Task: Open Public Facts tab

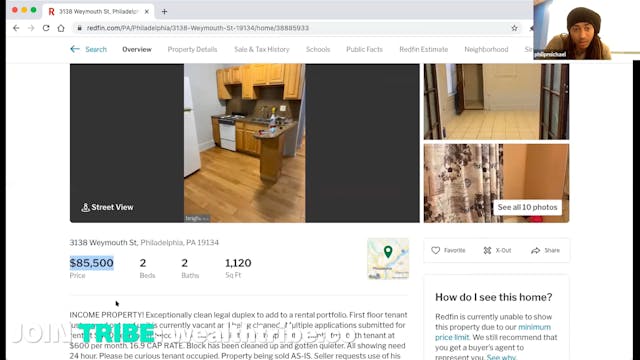Action: [x=364, y=49]
